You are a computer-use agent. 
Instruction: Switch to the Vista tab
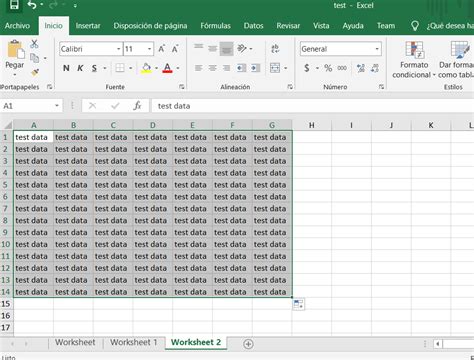click(321, 26)
